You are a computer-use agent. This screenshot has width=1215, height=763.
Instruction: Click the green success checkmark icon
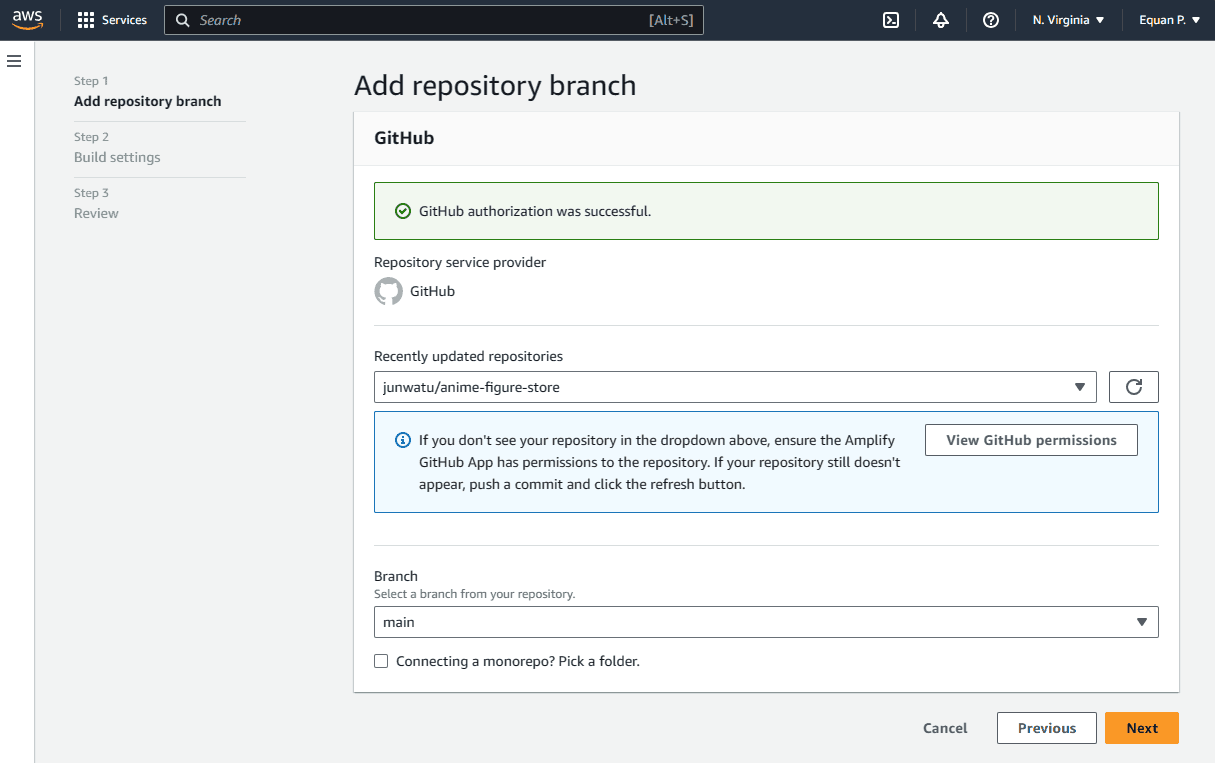point(403,211)
